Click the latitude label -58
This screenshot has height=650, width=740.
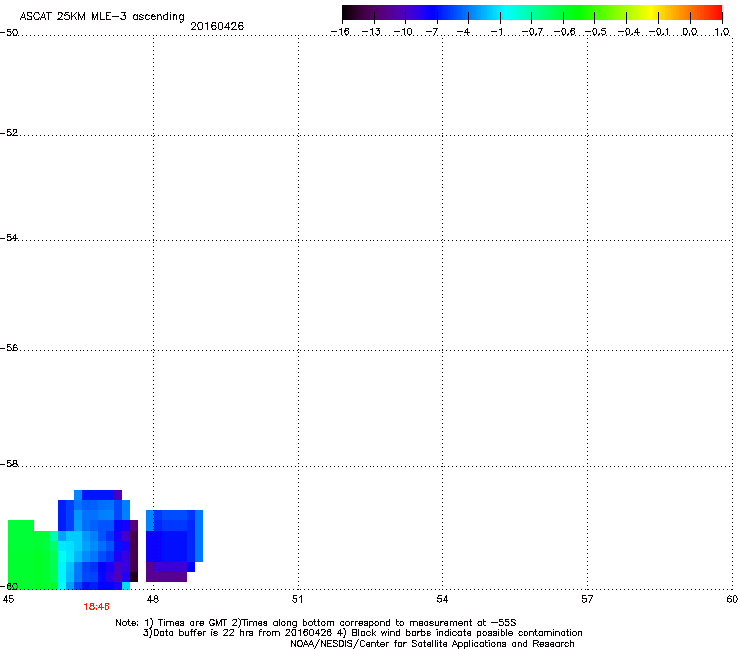pyautogui.click(x=9, y=464)
